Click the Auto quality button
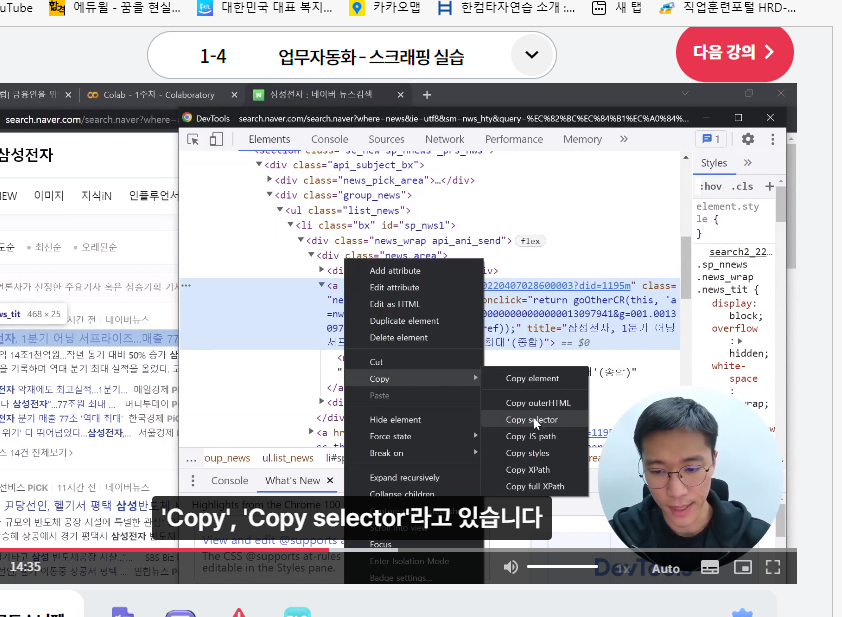 (x=666, y=569)
